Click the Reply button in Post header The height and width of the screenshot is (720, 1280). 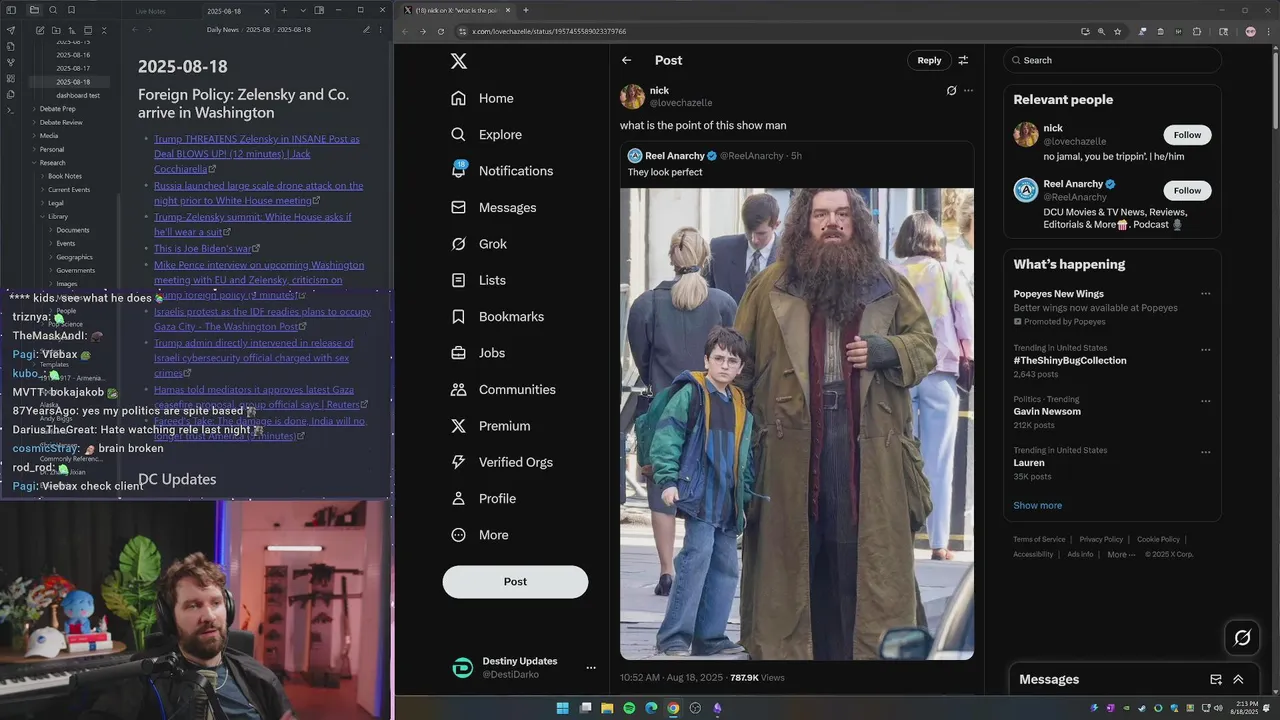[x=929, y=60]
